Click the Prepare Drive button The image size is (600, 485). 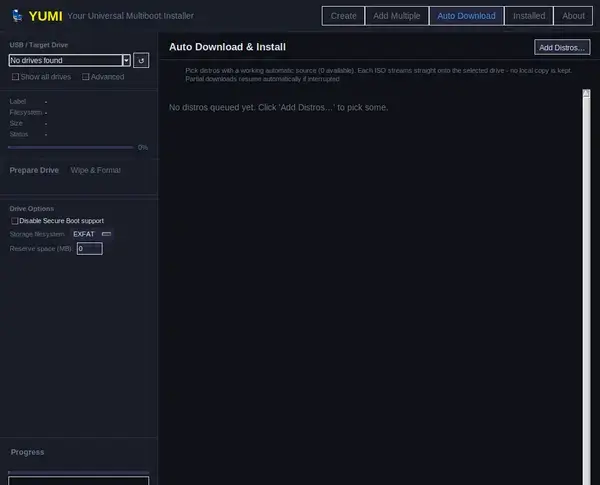click(34, 170)
